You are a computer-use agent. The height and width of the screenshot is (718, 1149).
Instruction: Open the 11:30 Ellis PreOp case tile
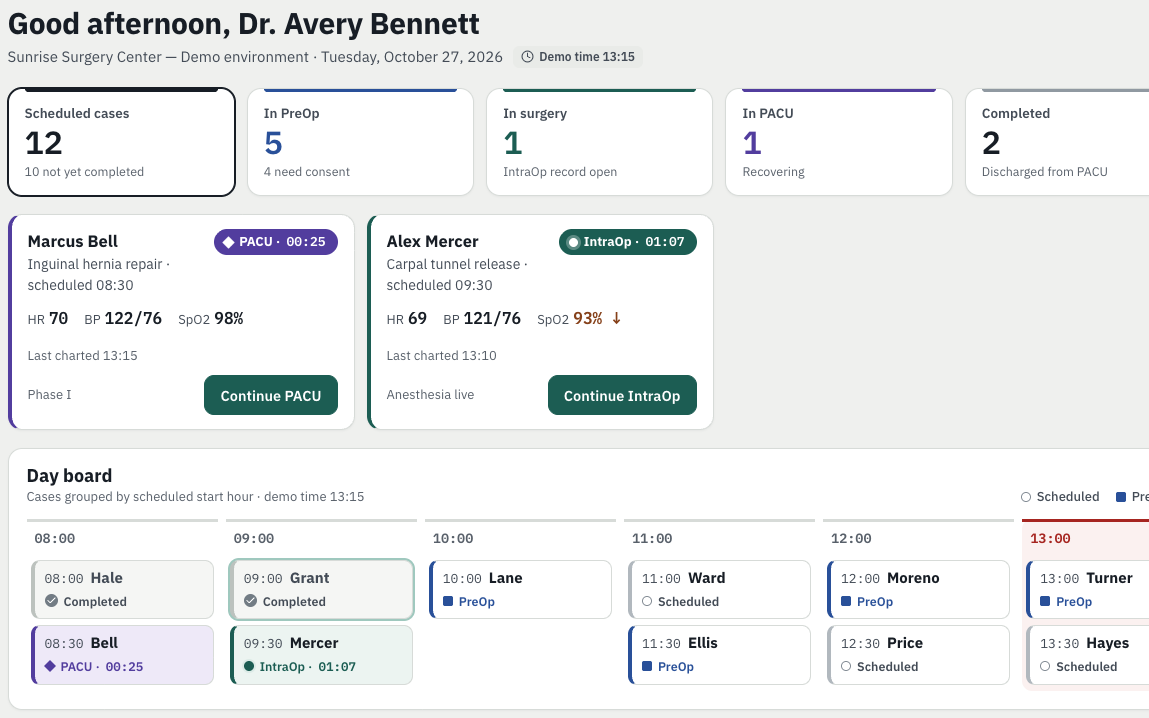coord(720,655)
